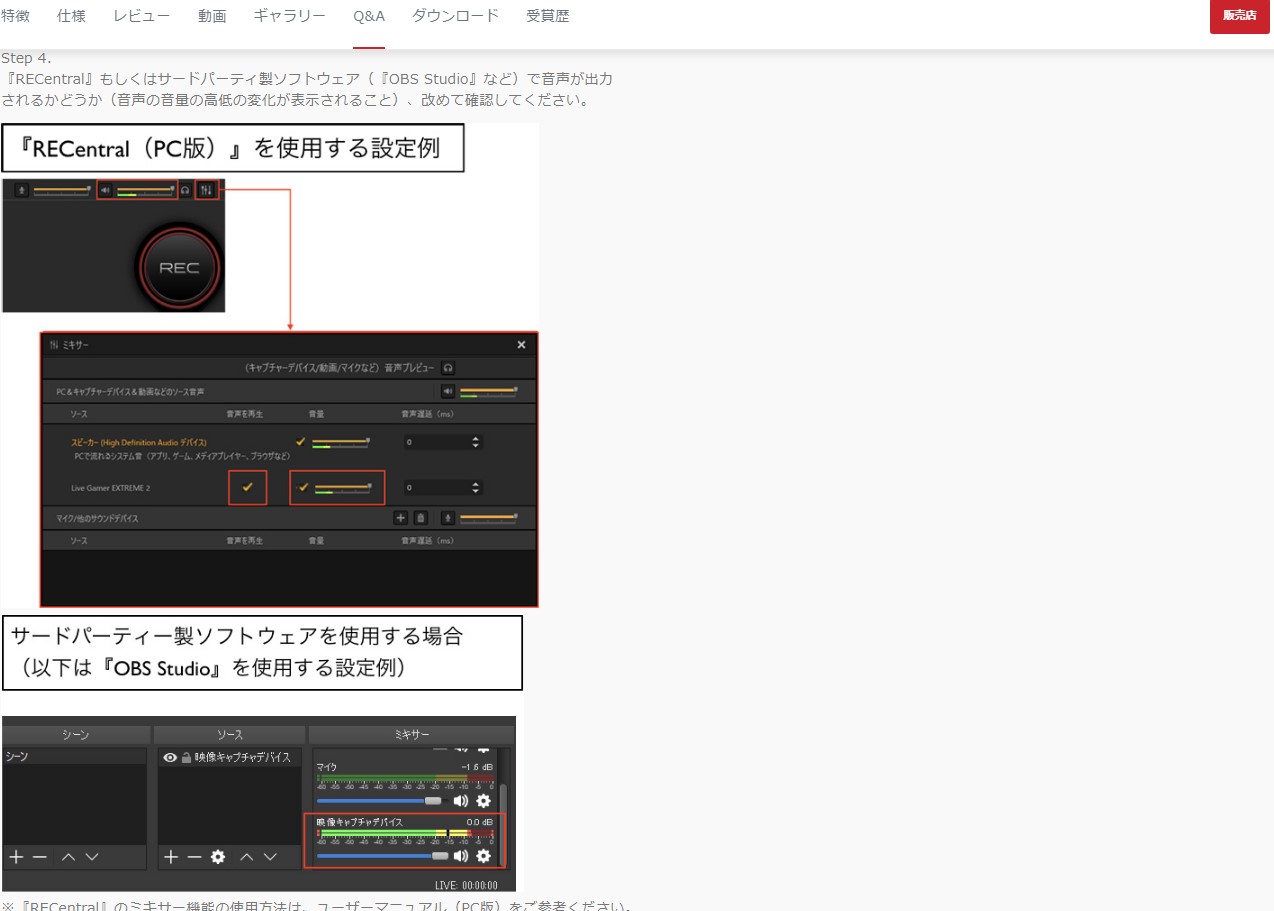The image size is (1274, 911).
Task: Add scene with plus in OBS シーン panel
Action: click(16, 857)
